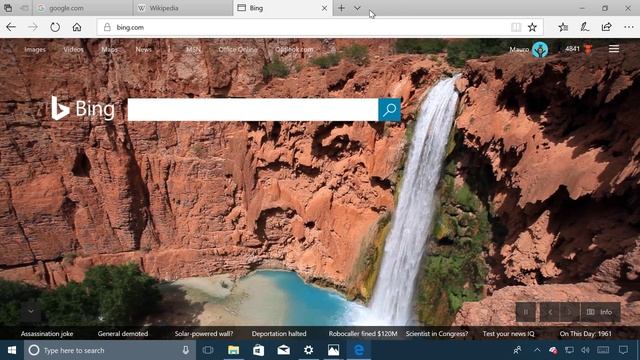The width and height of the screenshot is (640, 360).
Task: Close the Bing tab
Action: coord(324,8)
